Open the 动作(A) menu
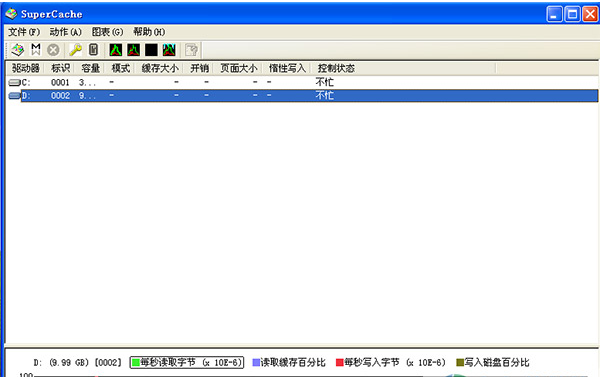Screen dimensions: 601x377 [x=66, y=32]
